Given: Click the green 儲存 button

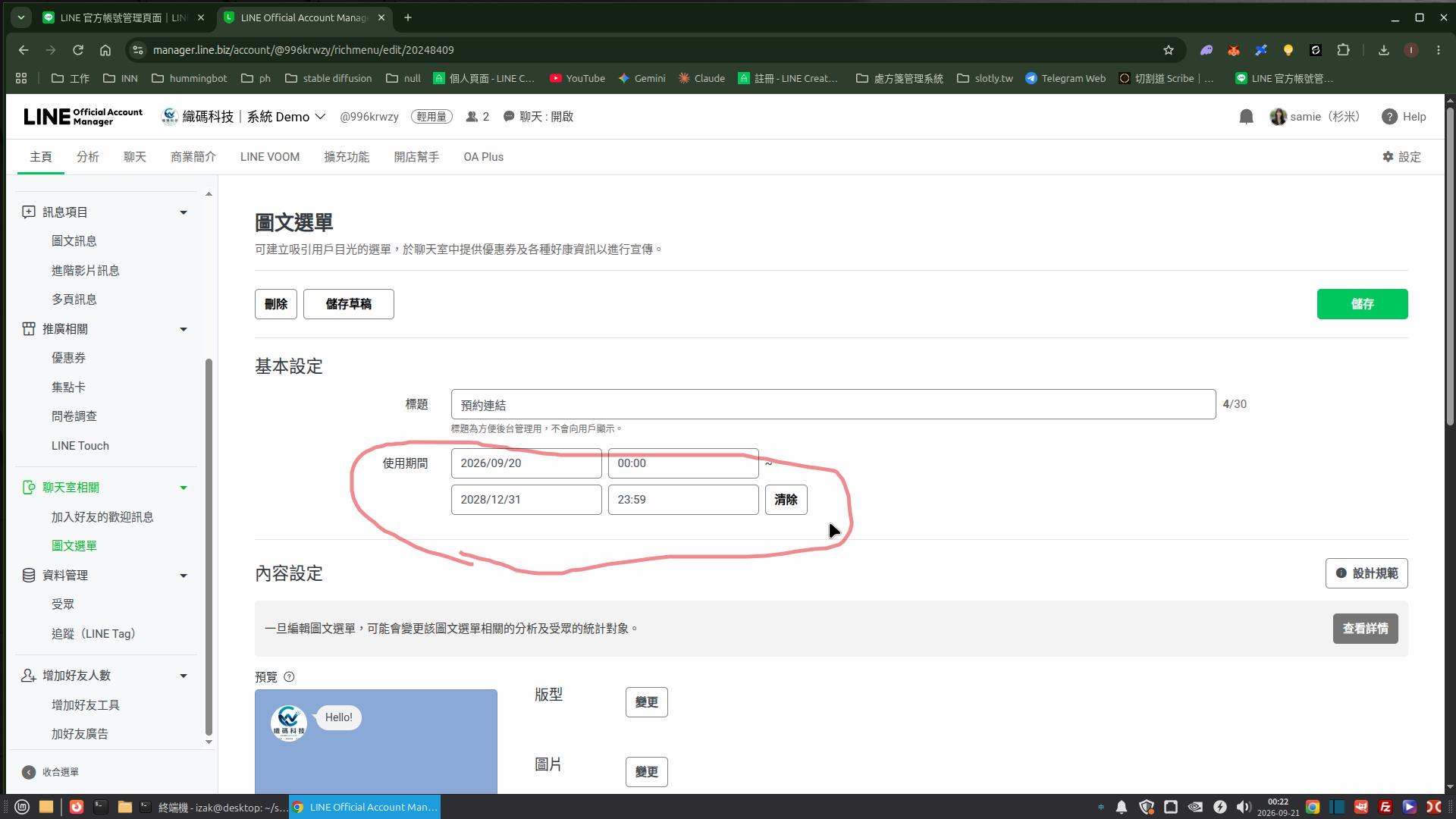Looking at the screenshot, I should pos(1362,304).
